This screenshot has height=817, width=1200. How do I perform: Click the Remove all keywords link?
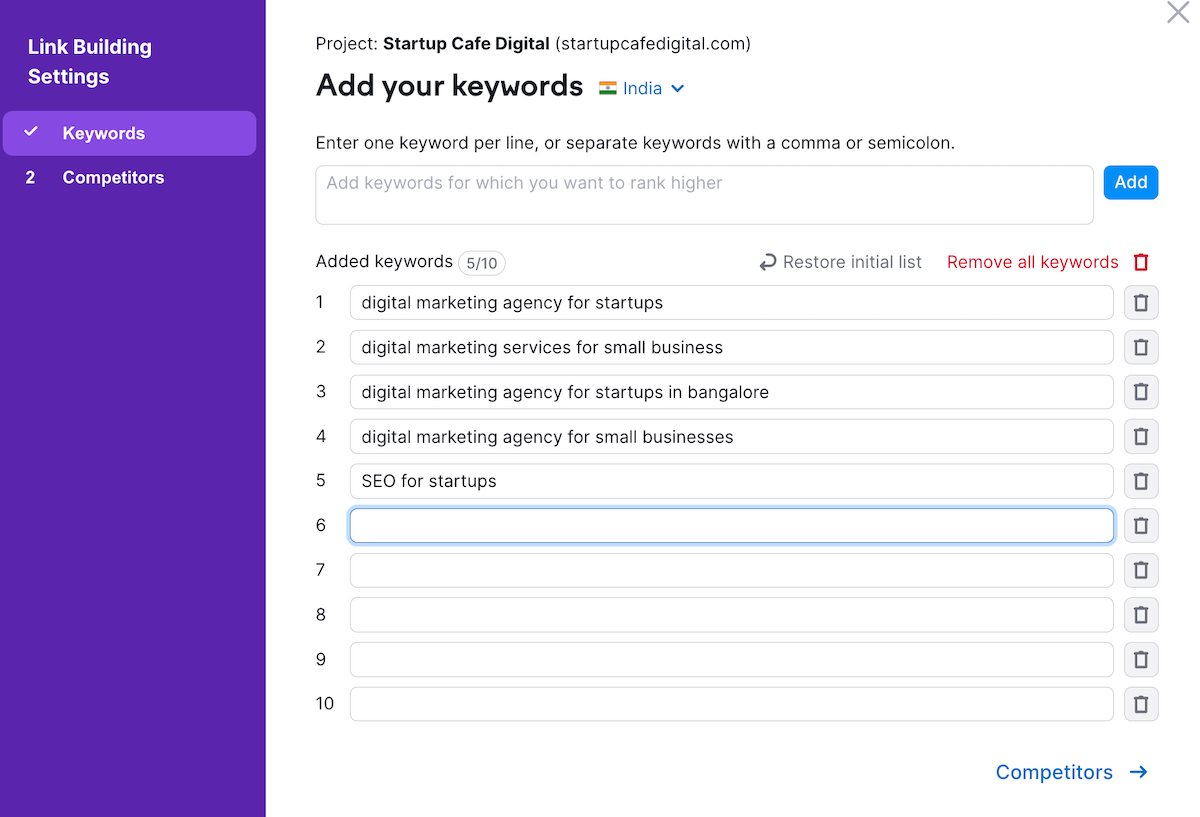pos(1032,262)
